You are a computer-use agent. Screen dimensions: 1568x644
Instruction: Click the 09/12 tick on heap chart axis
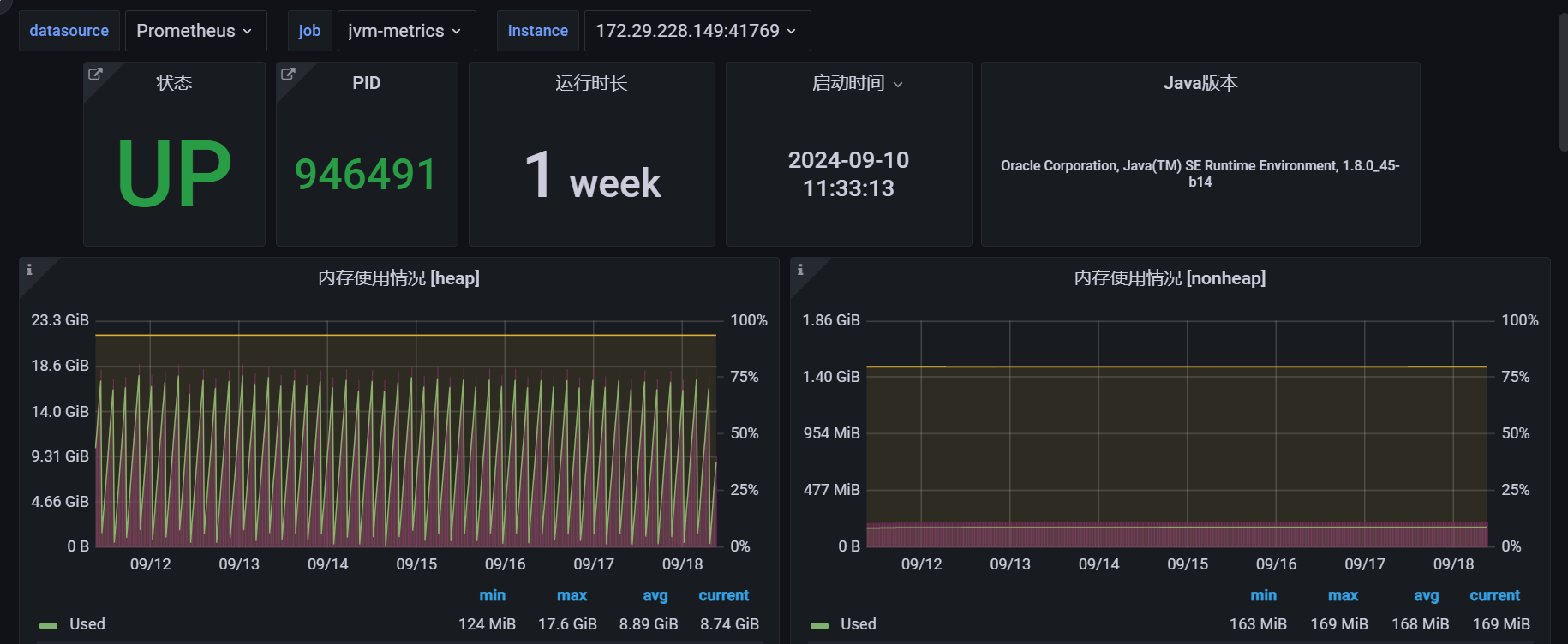151,564
